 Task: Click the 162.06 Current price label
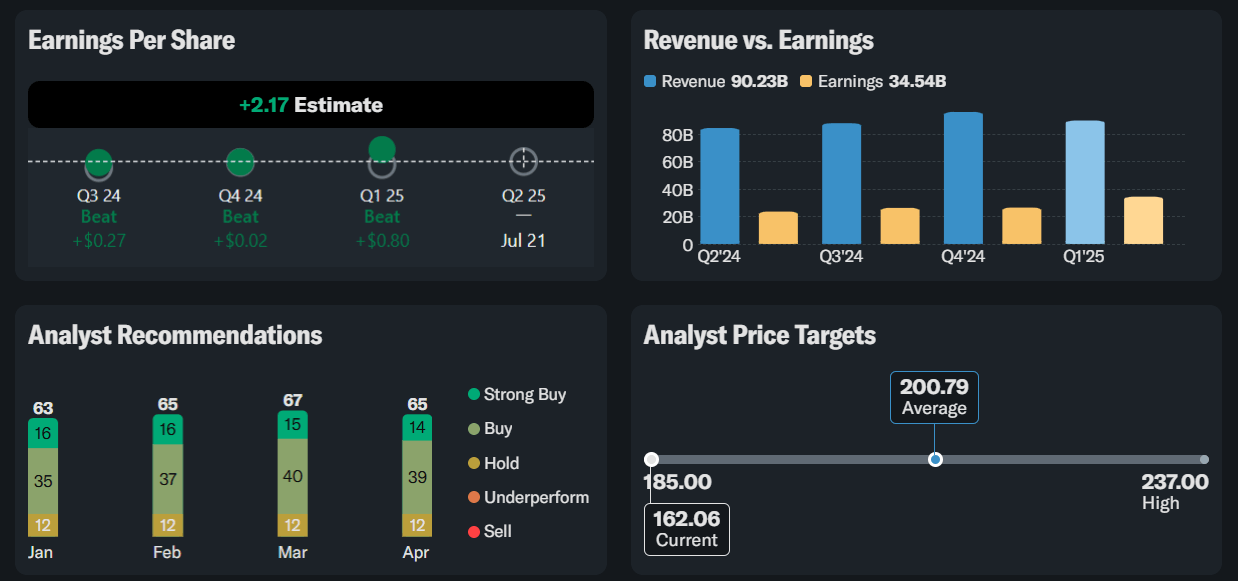click(686, 529)
